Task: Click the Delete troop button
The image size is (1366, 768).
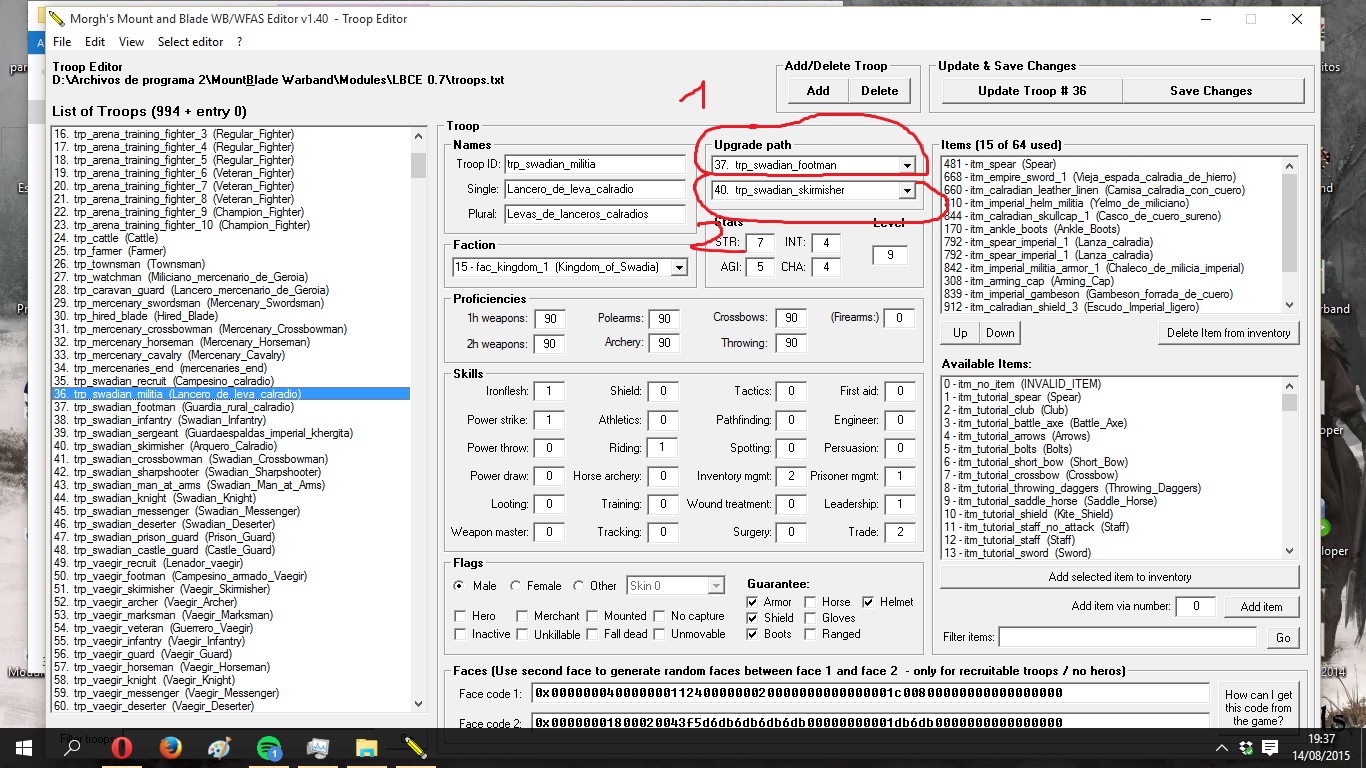Action: tap(880, 90)
